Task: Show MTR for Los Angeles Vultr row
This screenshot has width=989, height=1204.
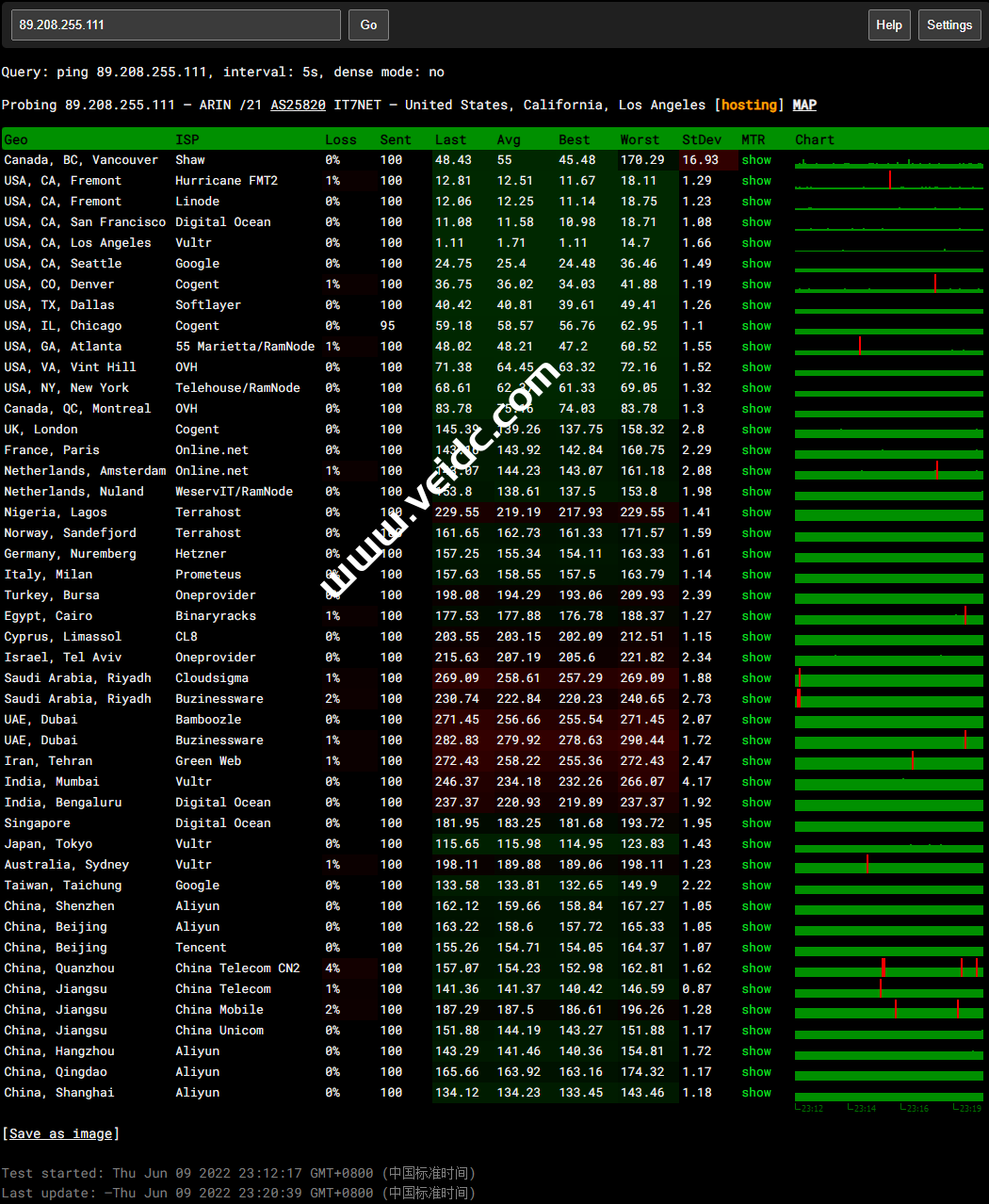Action: pyautogui.click(x=755, y=243)
